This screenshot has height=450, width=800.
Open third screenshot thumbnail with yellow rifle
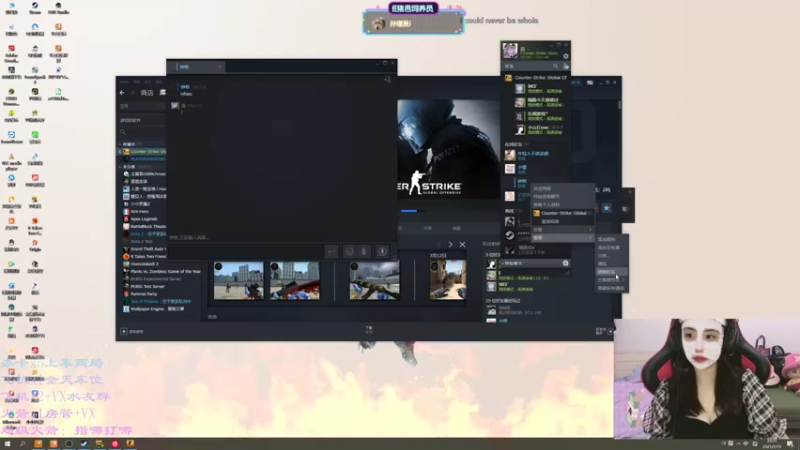[374, 281]
